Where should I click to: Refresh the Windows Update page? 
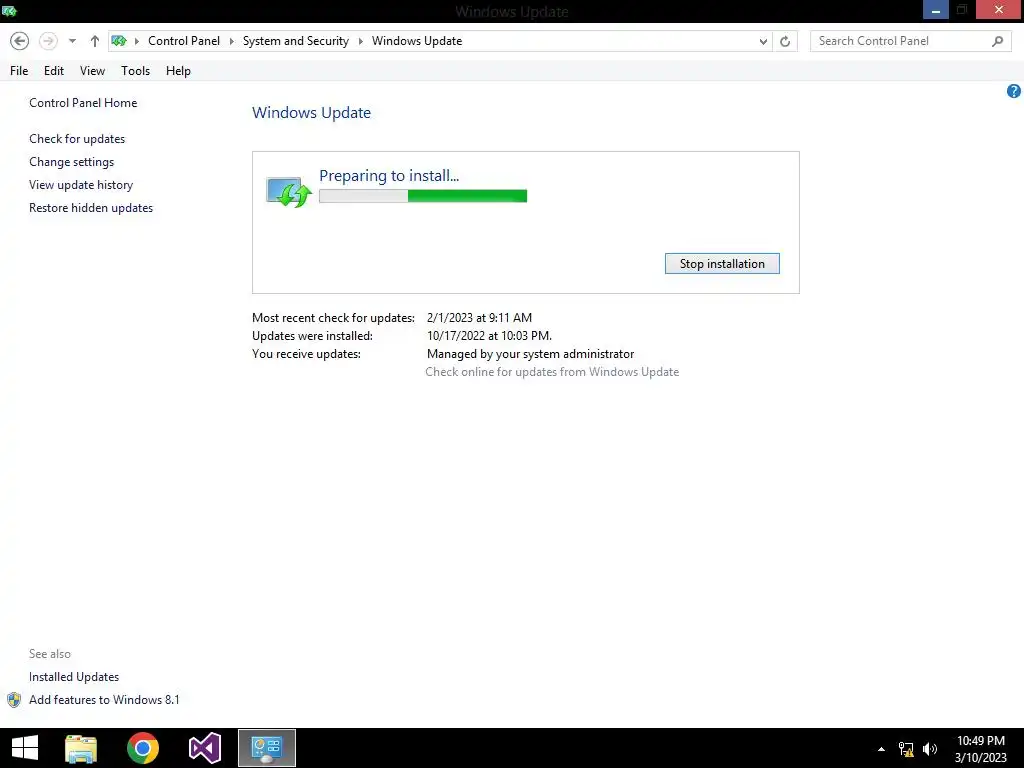[x=785, y=41]
